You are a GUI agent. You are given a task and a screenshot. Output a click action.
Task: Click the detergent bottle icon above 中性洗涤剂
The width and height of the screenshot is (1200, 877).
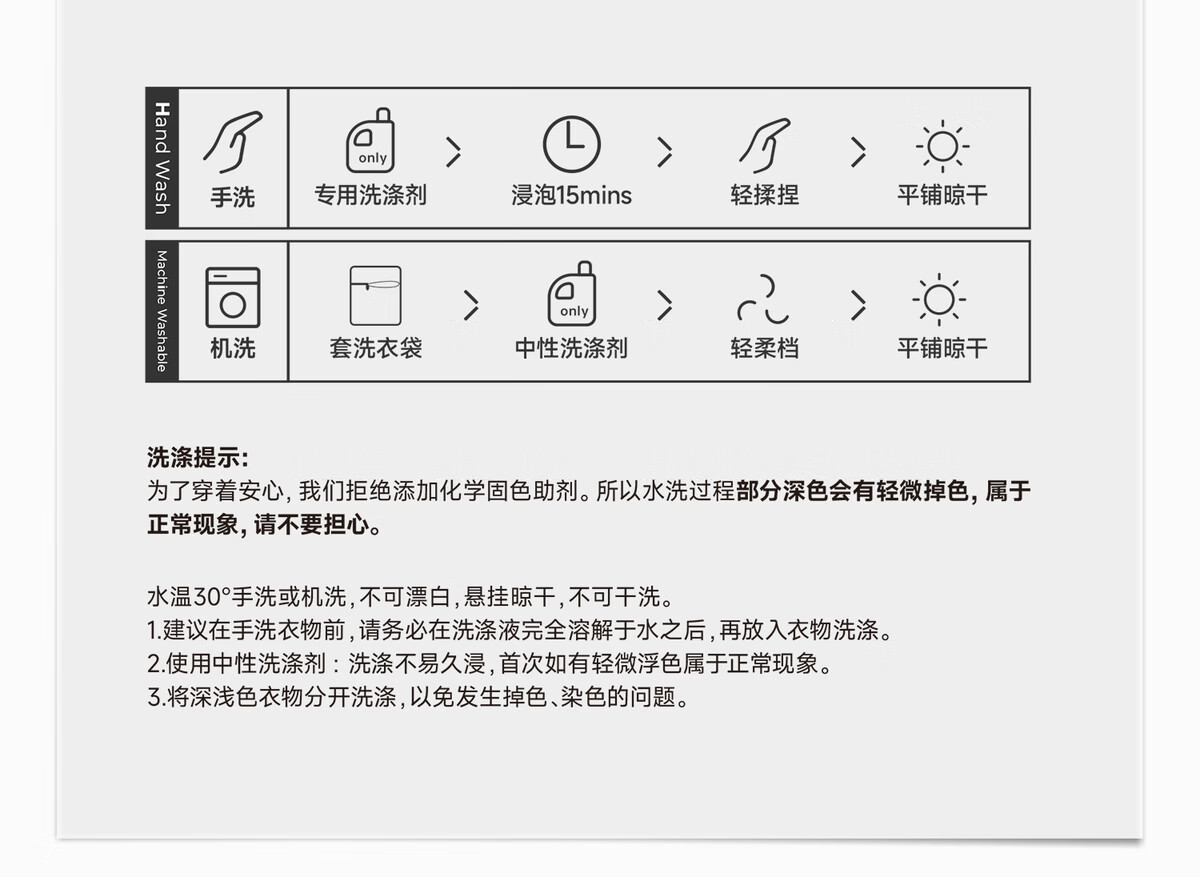pyautogui.click(x=573, y=294)
